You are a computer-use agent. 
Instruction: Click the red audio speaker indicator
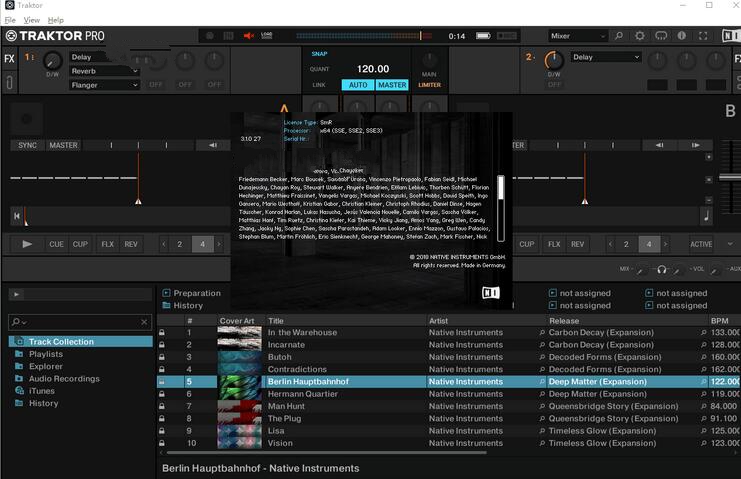(249, 36)
